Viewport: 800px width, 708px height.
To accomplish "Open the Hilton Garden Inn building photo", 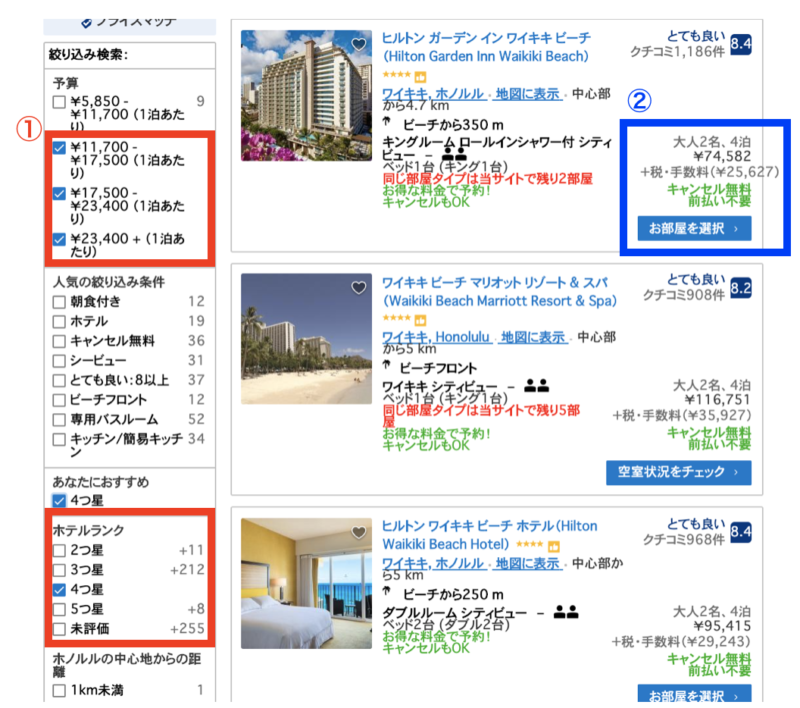I will [x=306, y=95].
